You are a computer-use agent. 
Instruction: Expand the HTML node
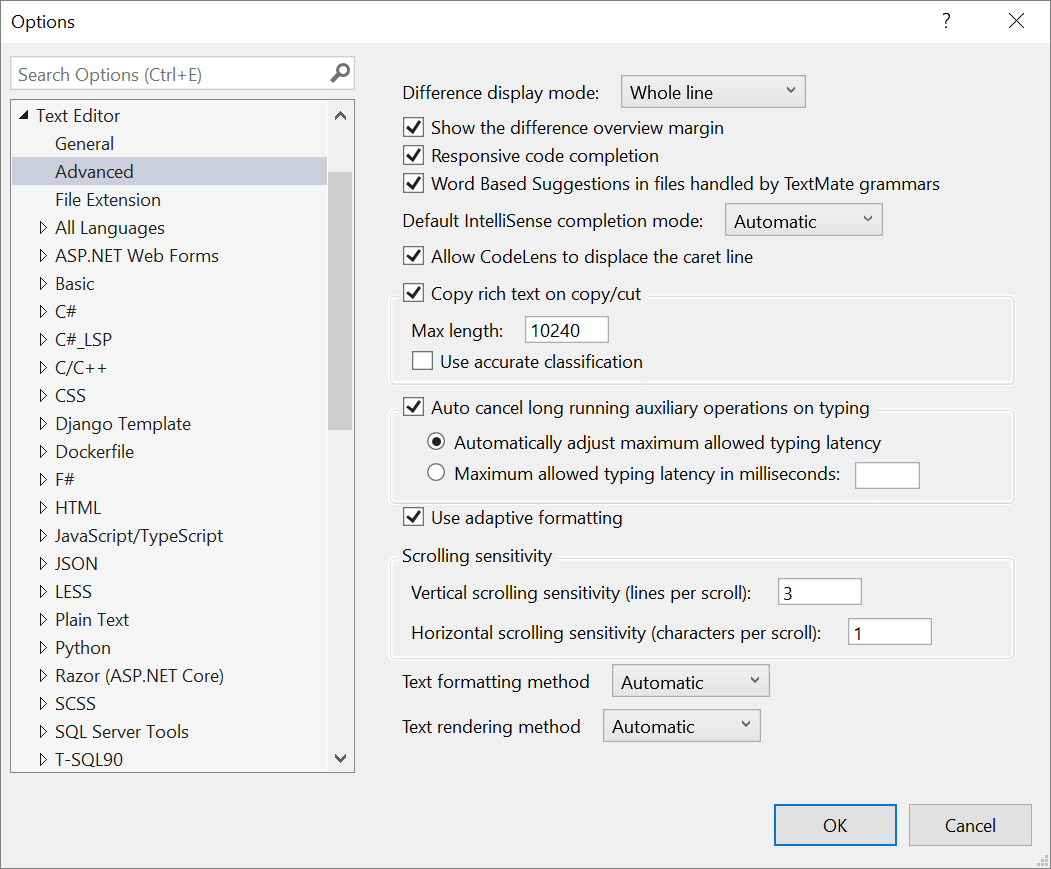(x=43, y=508)
